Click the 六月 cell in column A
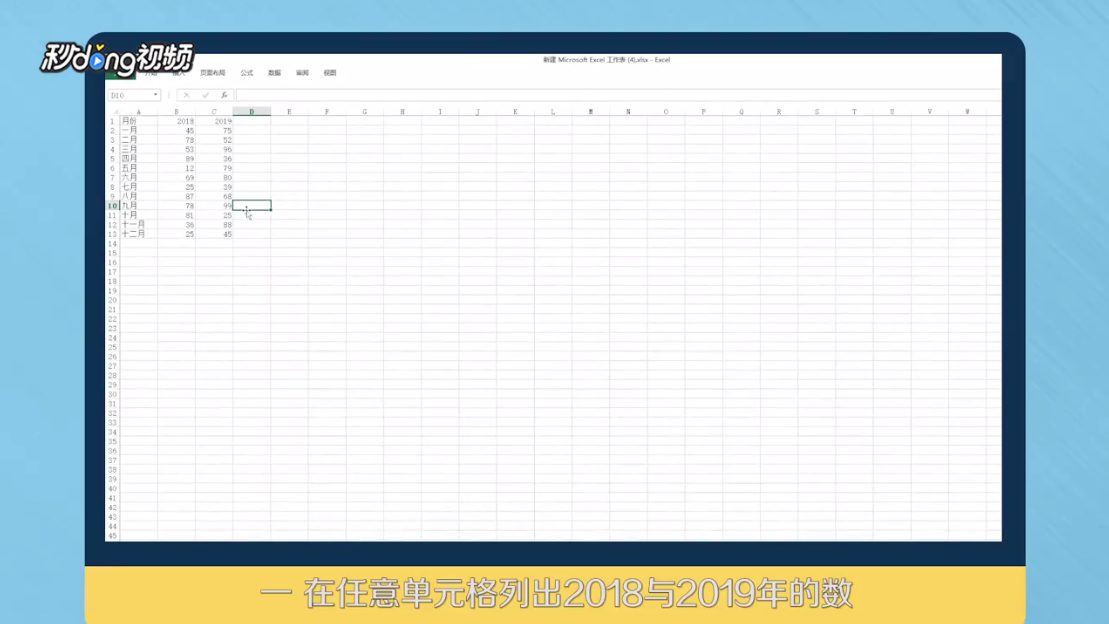This screenshot has height=624, width=1109. click(139, 178)
